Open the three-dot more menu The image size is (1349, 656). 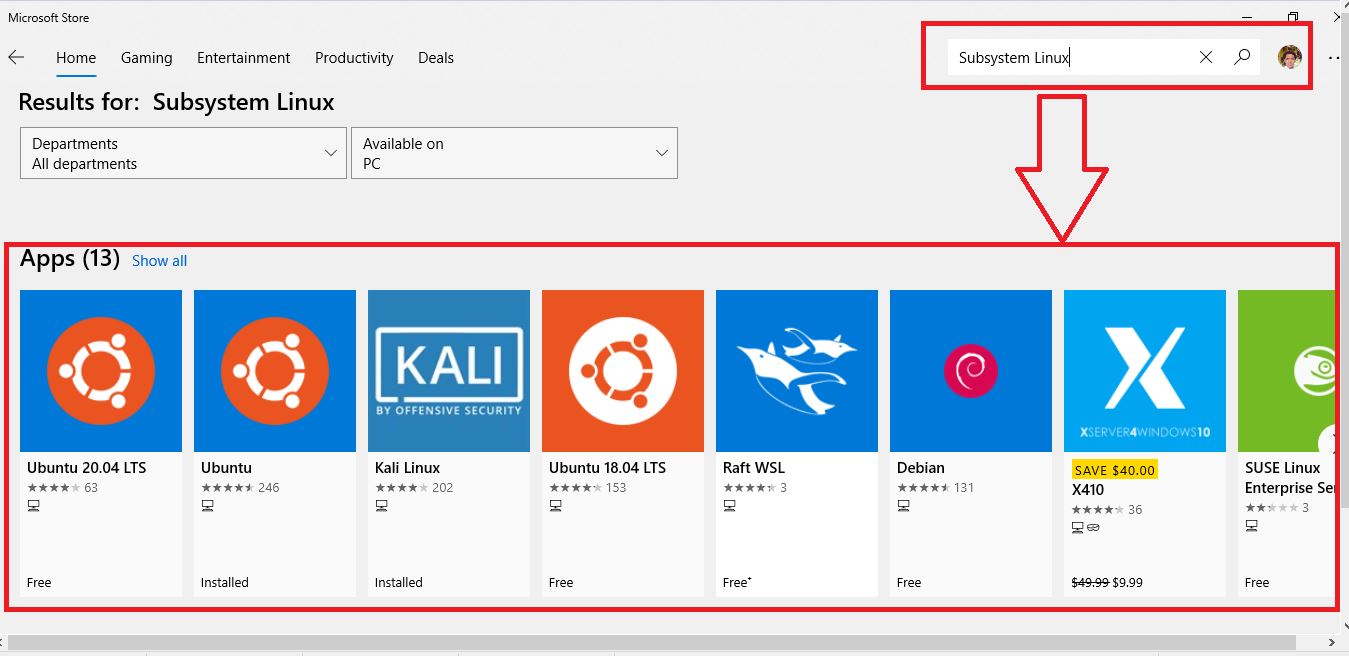click(1334, 58)
